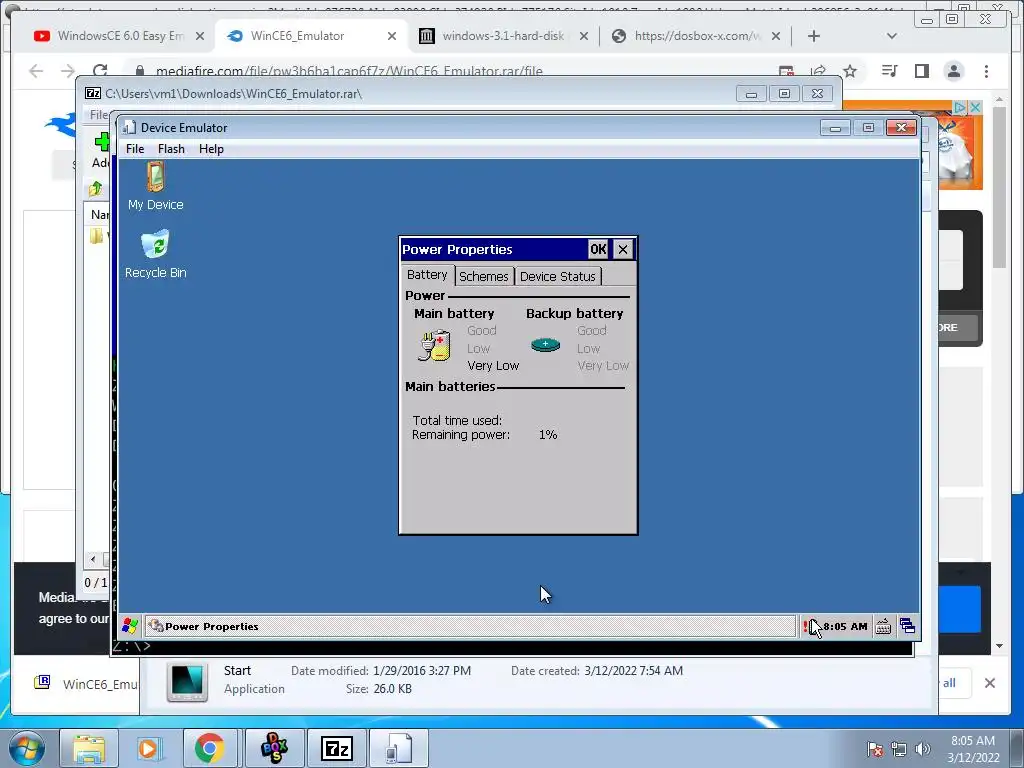Switch to the Schemes tab
The width and height of the screenshot is (1024, 768).
[x=483, y=276]
